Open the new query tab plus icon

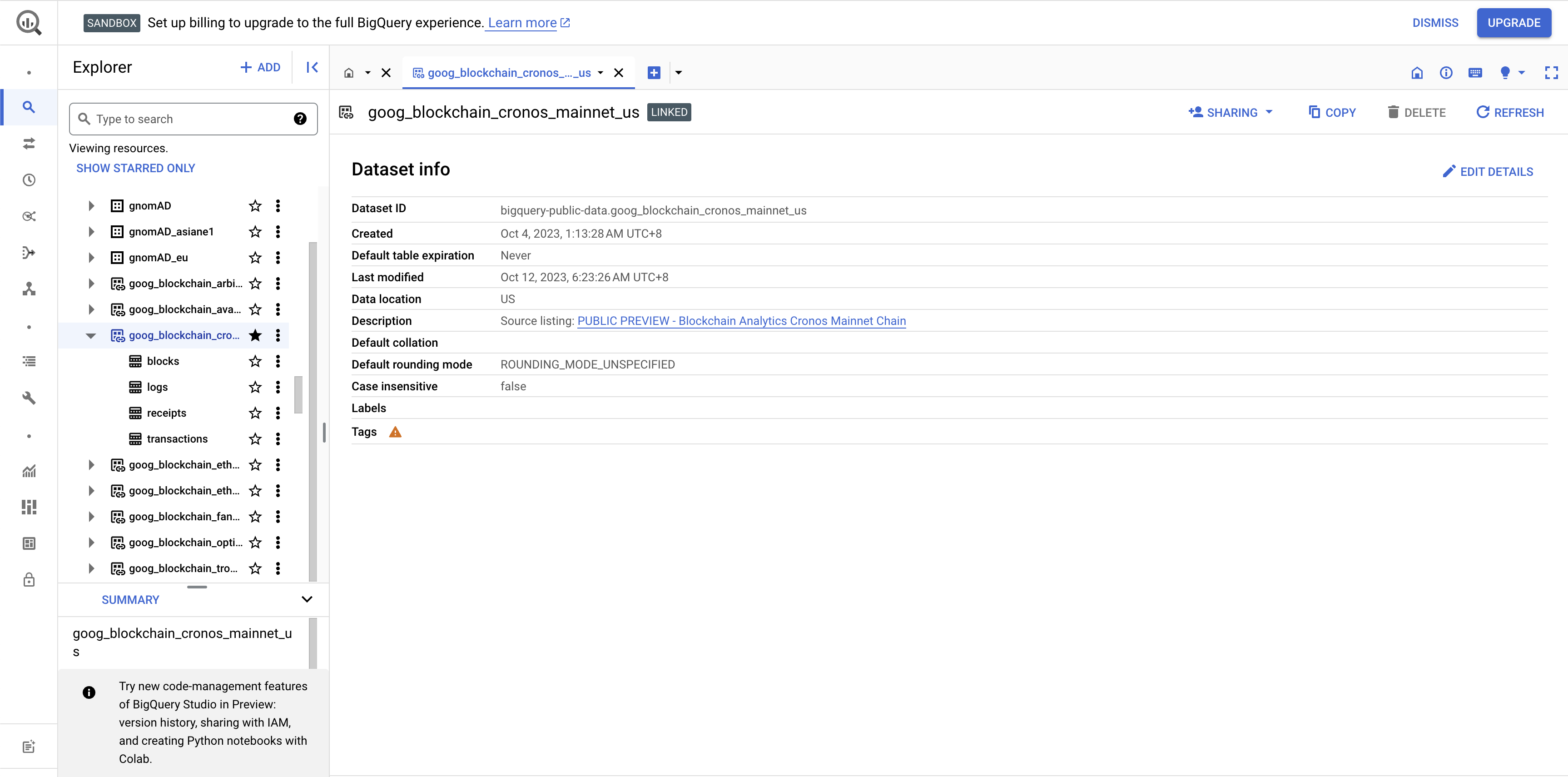654,73
